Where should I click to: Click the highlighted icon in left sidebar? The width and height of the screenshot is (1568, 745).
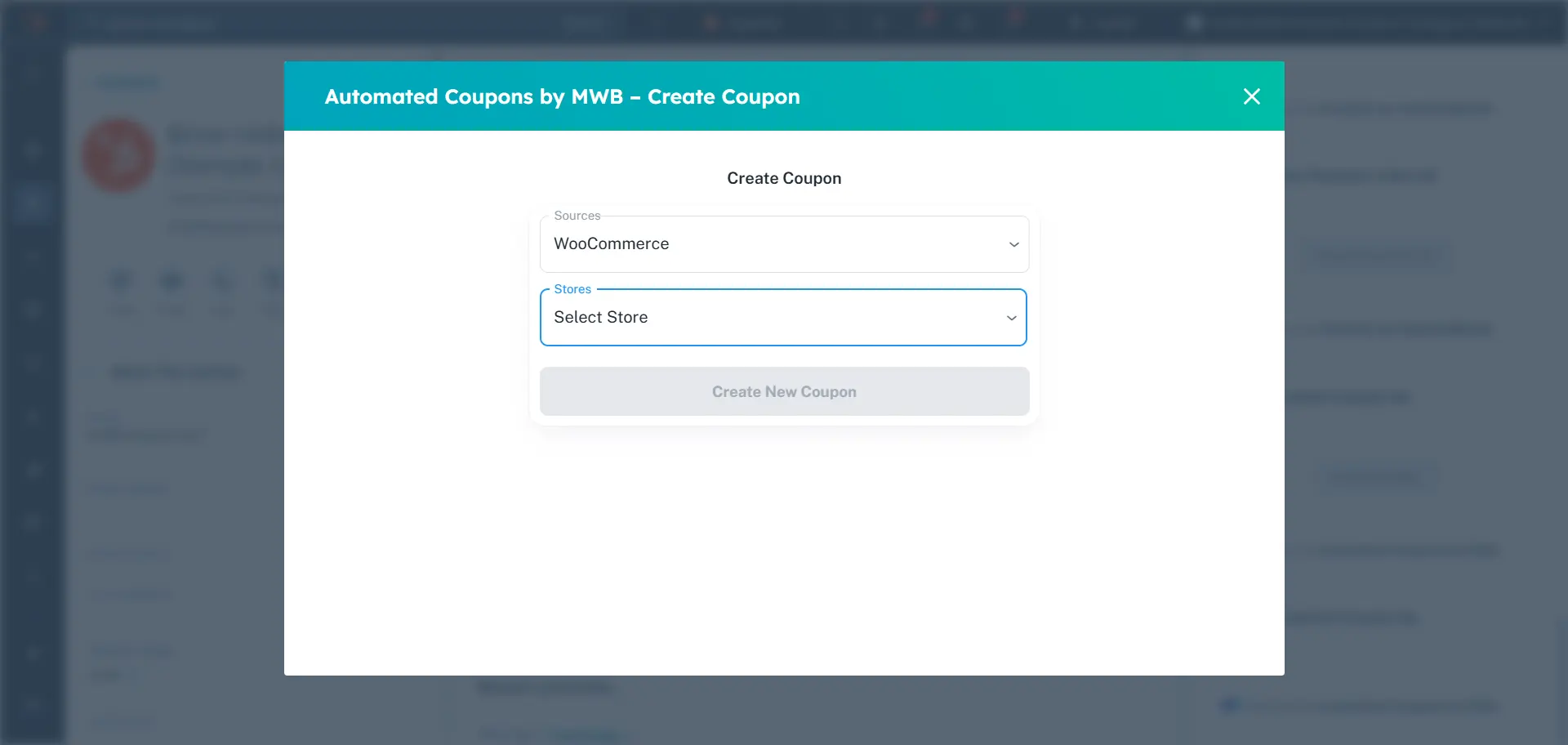(32, 202)
